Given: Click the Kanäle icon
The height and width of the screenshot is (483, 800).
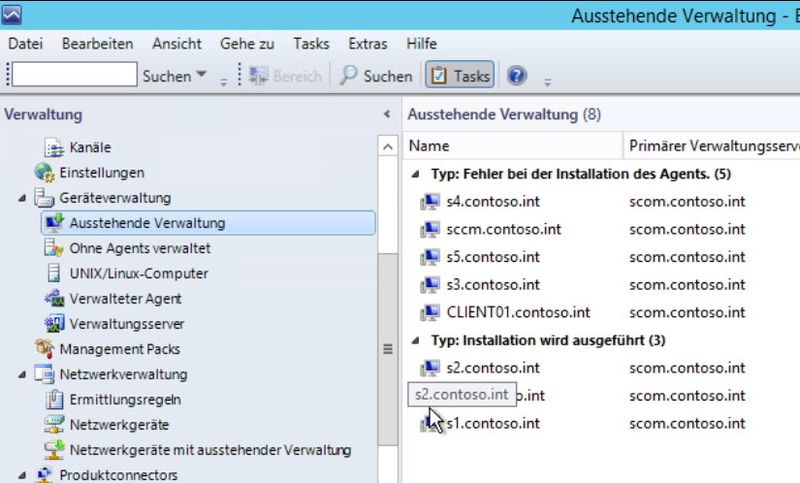Looking at the screenshot, I should click(54, 147).
